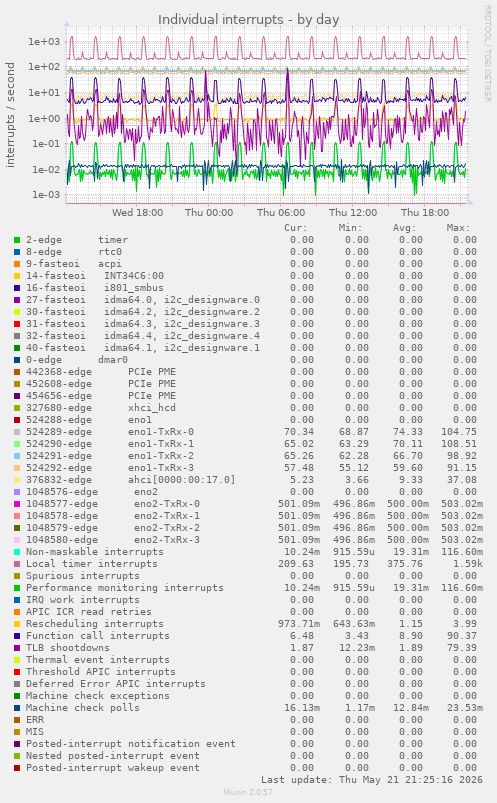The image size is (497, 803).
Task: Click 'Deferred Error APIC interrupts' legend label
Action: point(116,684)
